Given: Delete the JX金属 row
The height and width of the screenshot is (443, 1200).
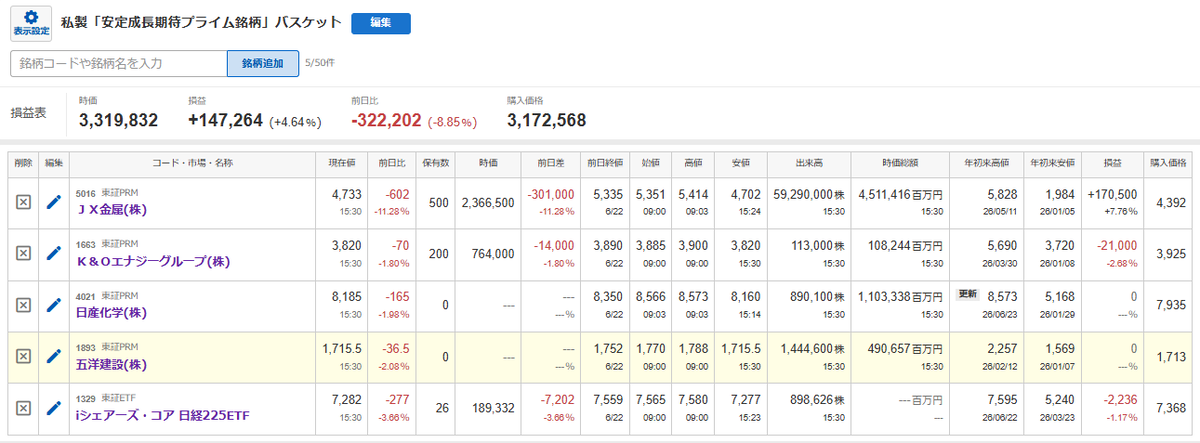Looking at the screenshot, I should point(24,202).
